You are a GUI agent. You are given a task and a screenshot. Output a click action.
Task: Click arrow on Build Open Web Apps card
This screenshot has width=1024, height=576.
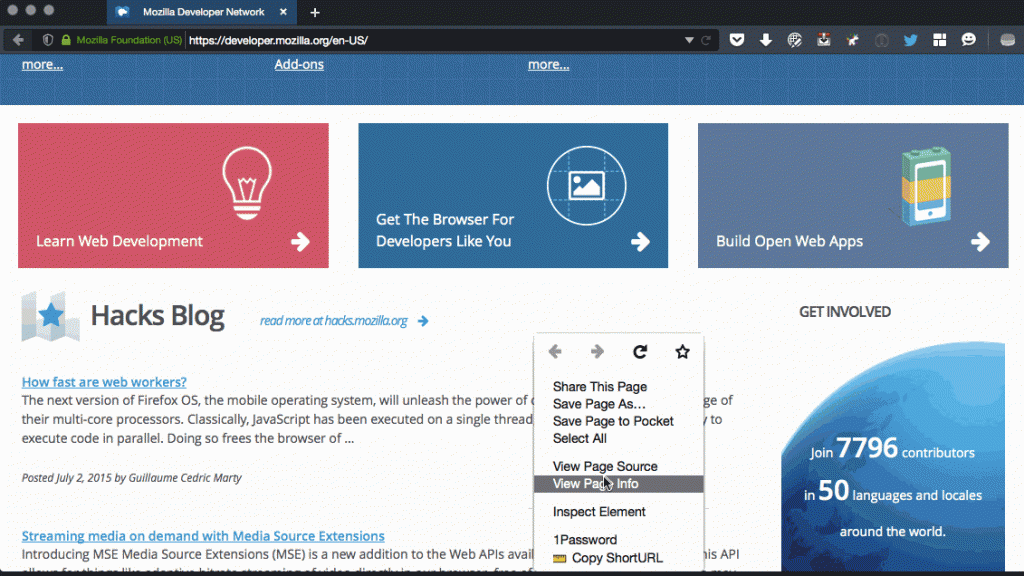(980, 242)
